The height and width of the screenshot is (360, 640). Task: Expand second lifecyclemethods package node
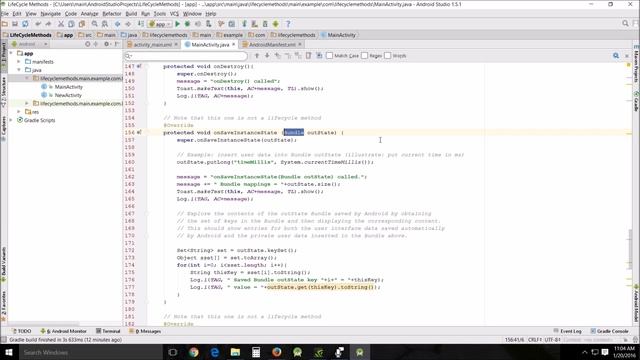pos(27,103)
